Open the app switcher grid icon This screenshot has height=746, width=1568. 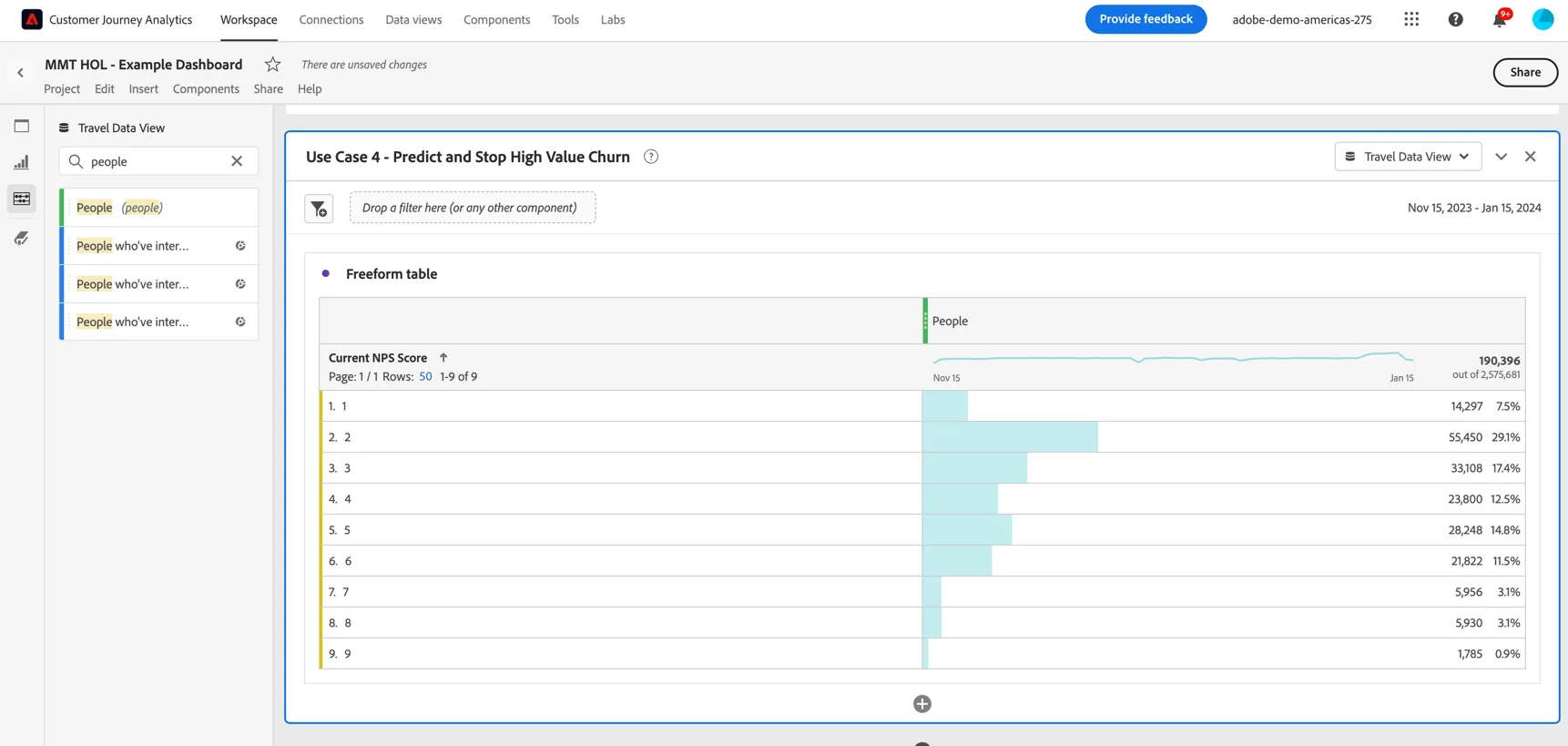coord(1411,19)
